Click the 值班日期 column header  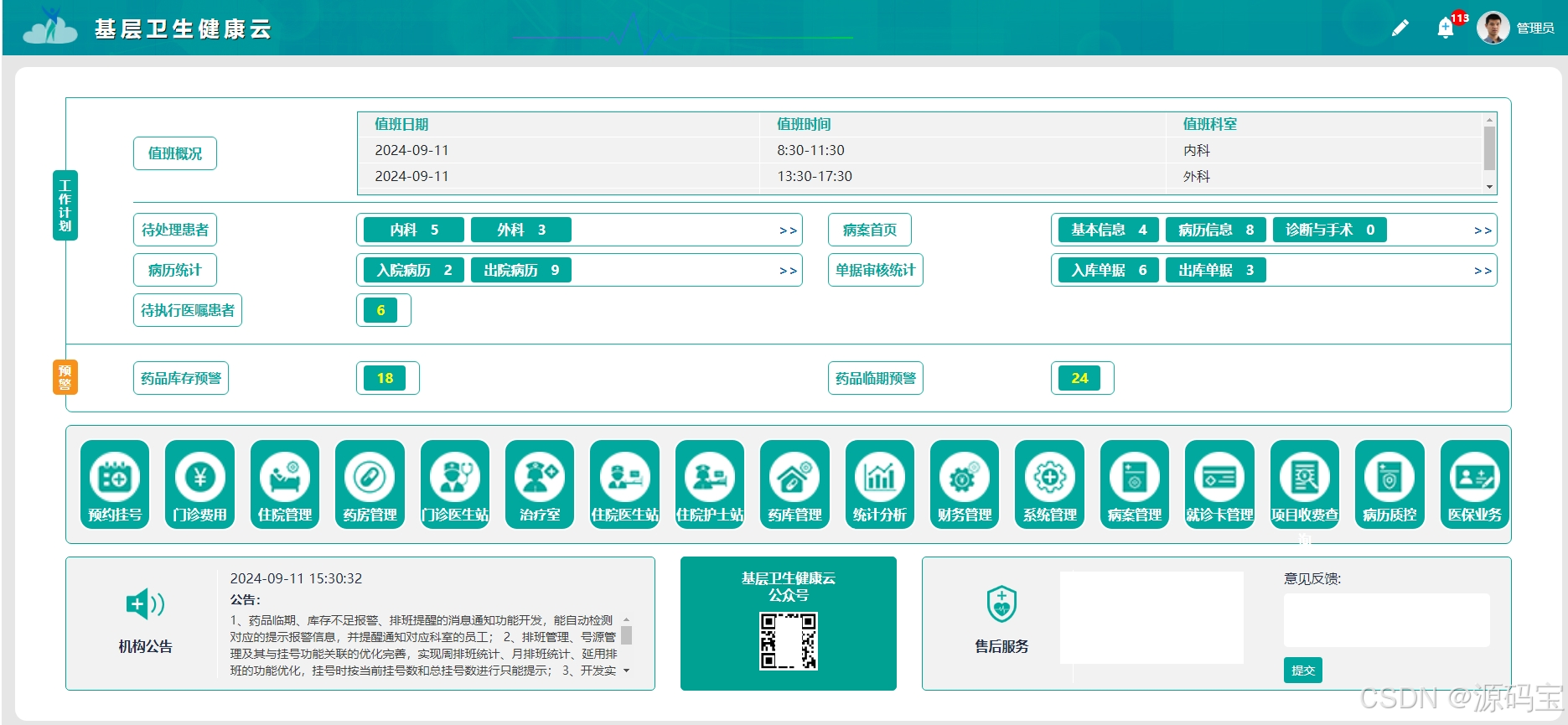click(401, 124)
